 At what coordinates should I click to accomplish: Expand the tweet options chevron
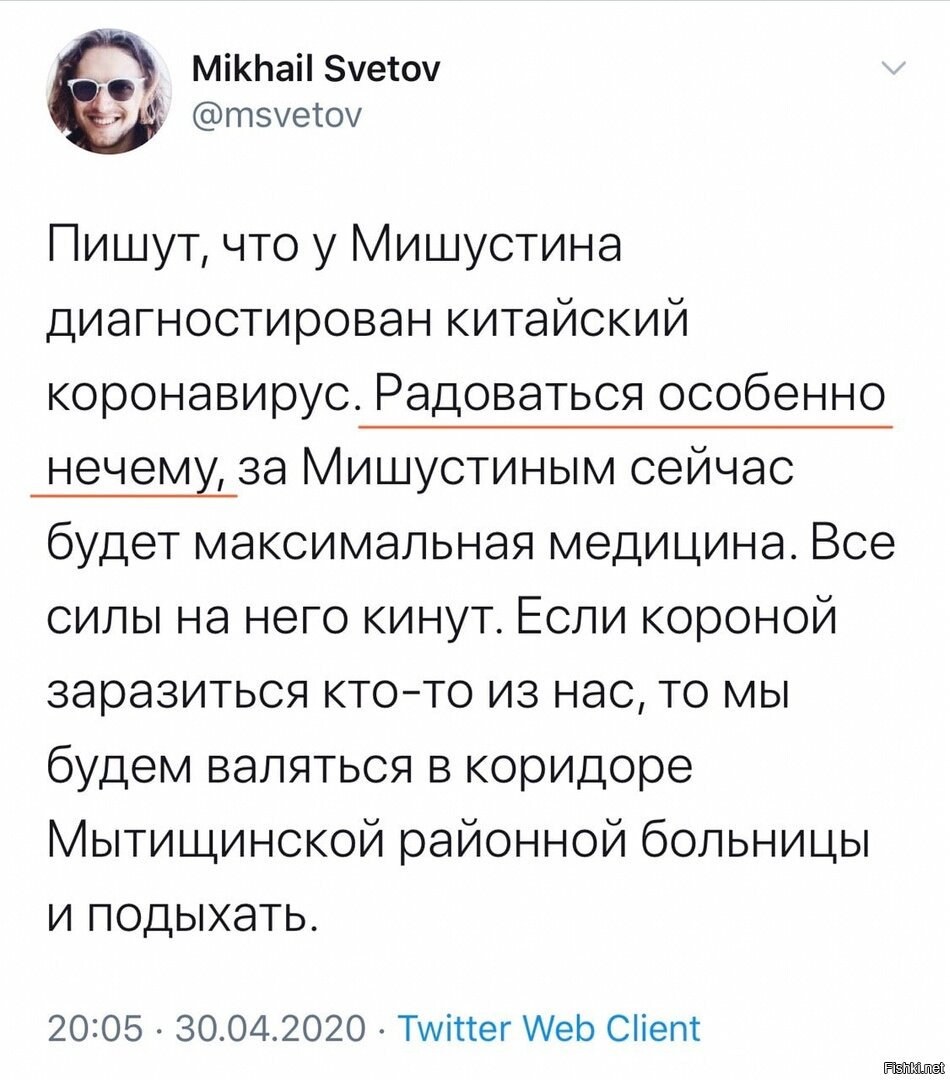point(894,68)
